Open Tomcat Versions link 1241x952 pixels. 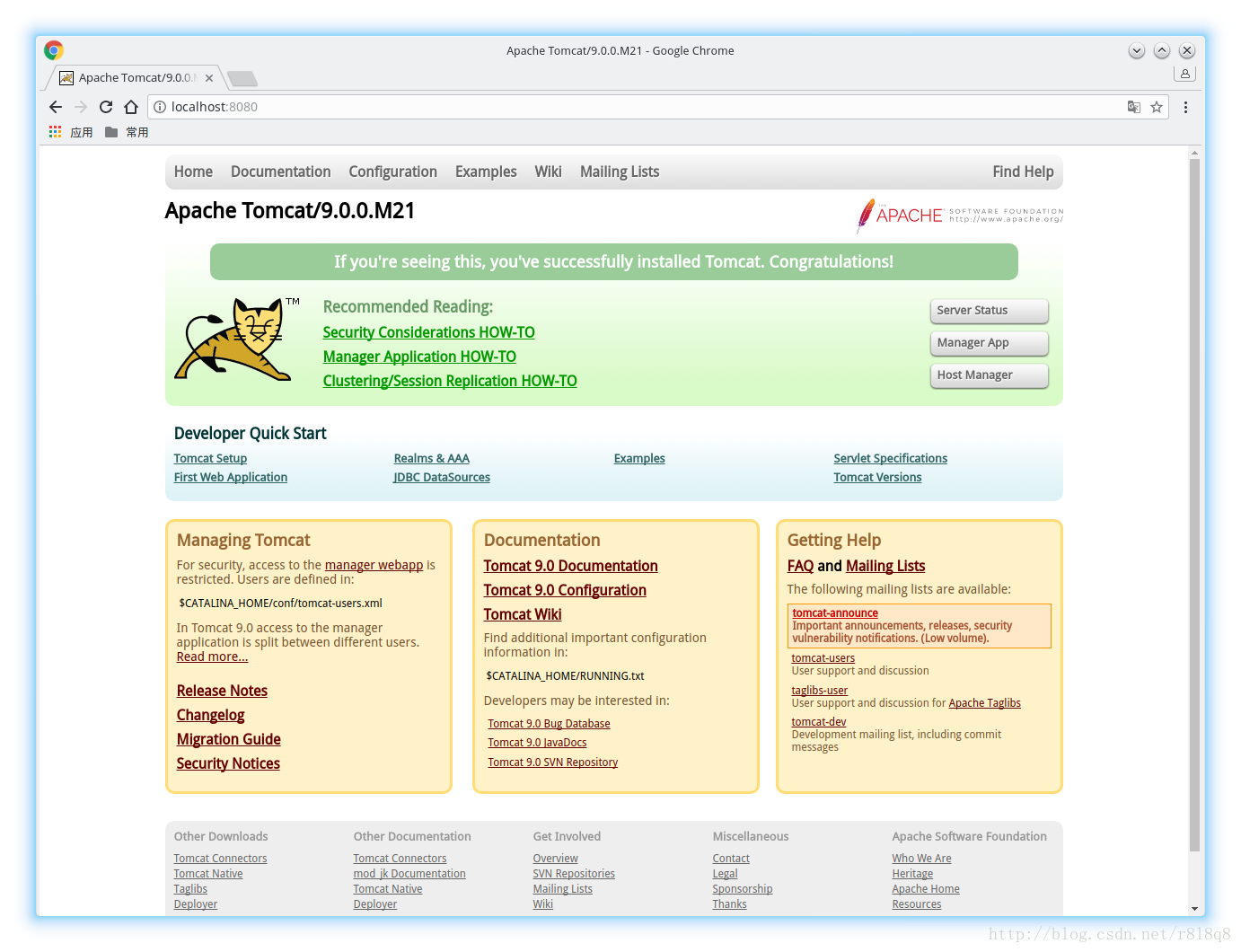(x=877, y=477)
